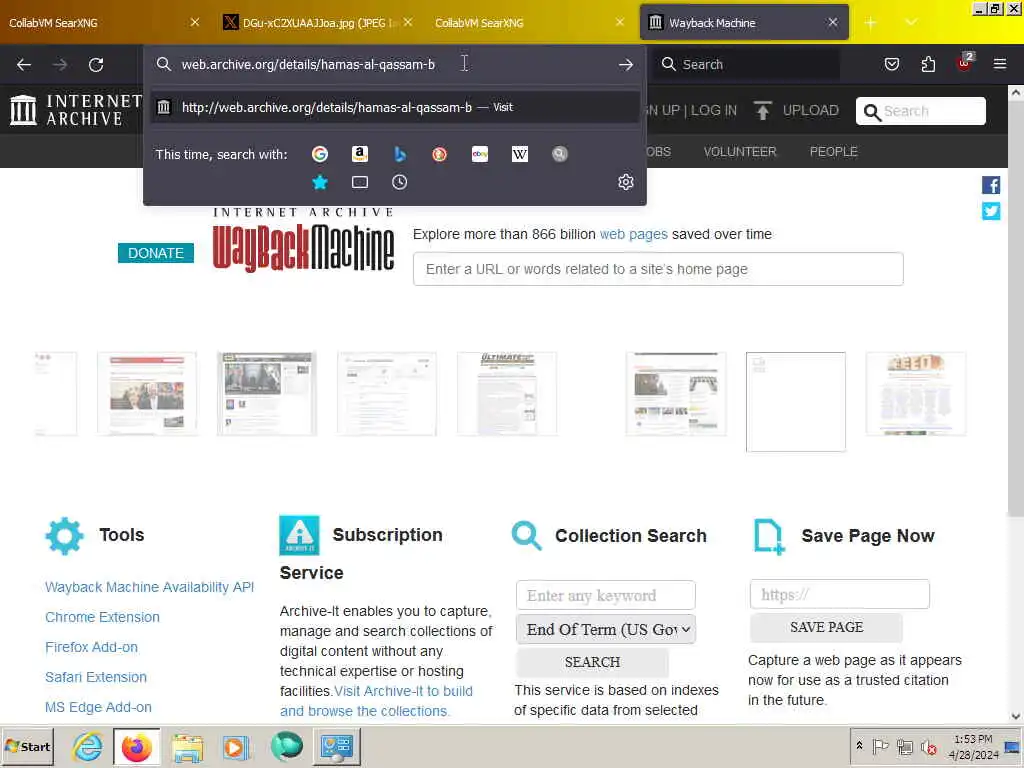Open the list all tabs dropdown arrow
Viewport: 1024px width, 768px height.
911,22
